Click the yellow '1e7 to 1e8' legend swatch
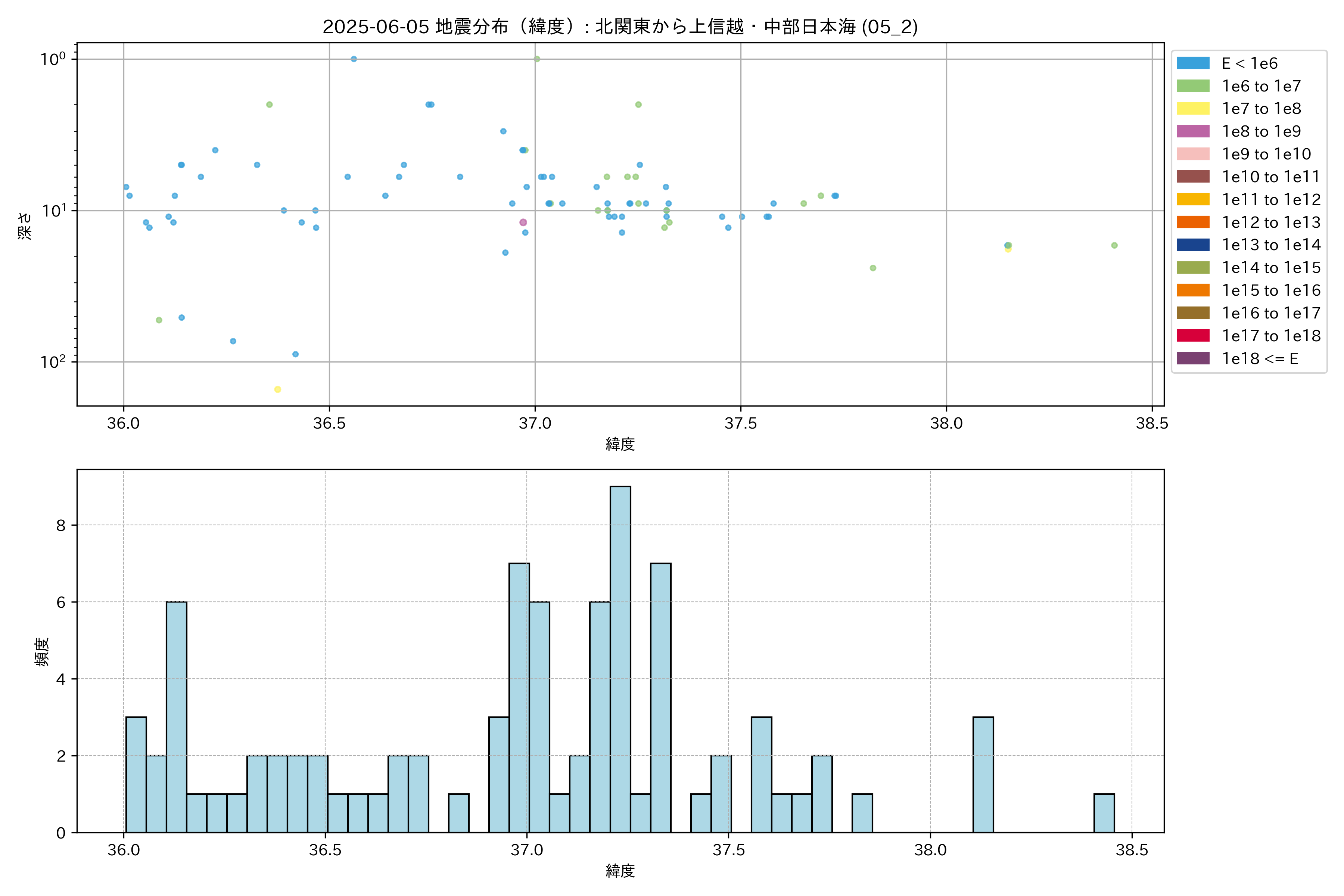This screenshot has height=896, width=1344. 1193,109
